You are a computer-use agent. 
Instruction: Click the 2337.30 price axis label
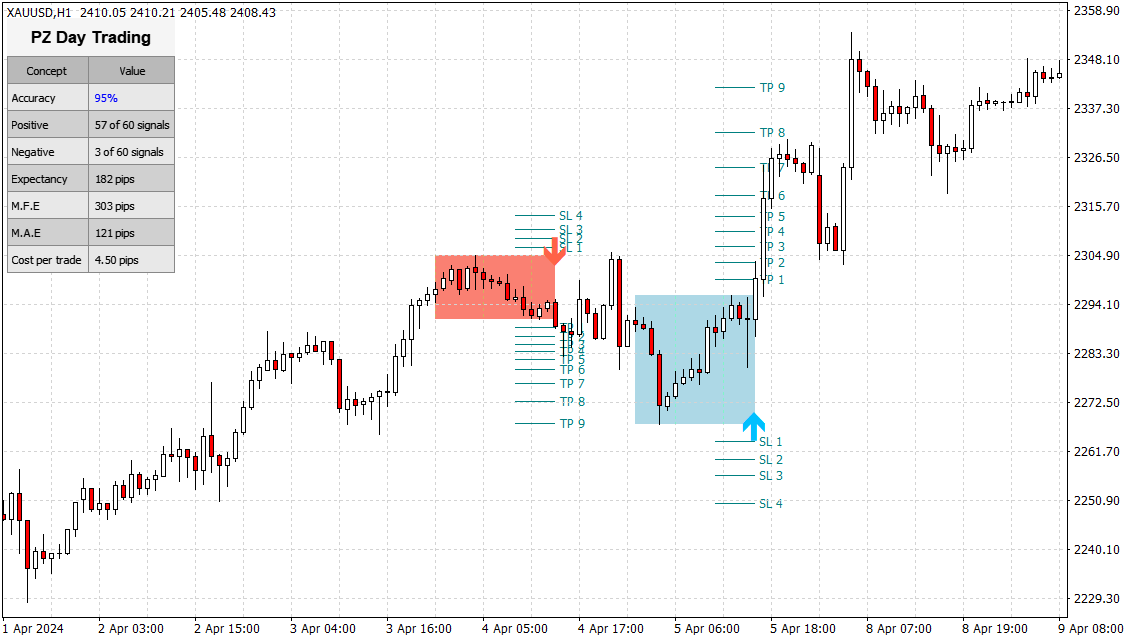(x=1097, y=108)
